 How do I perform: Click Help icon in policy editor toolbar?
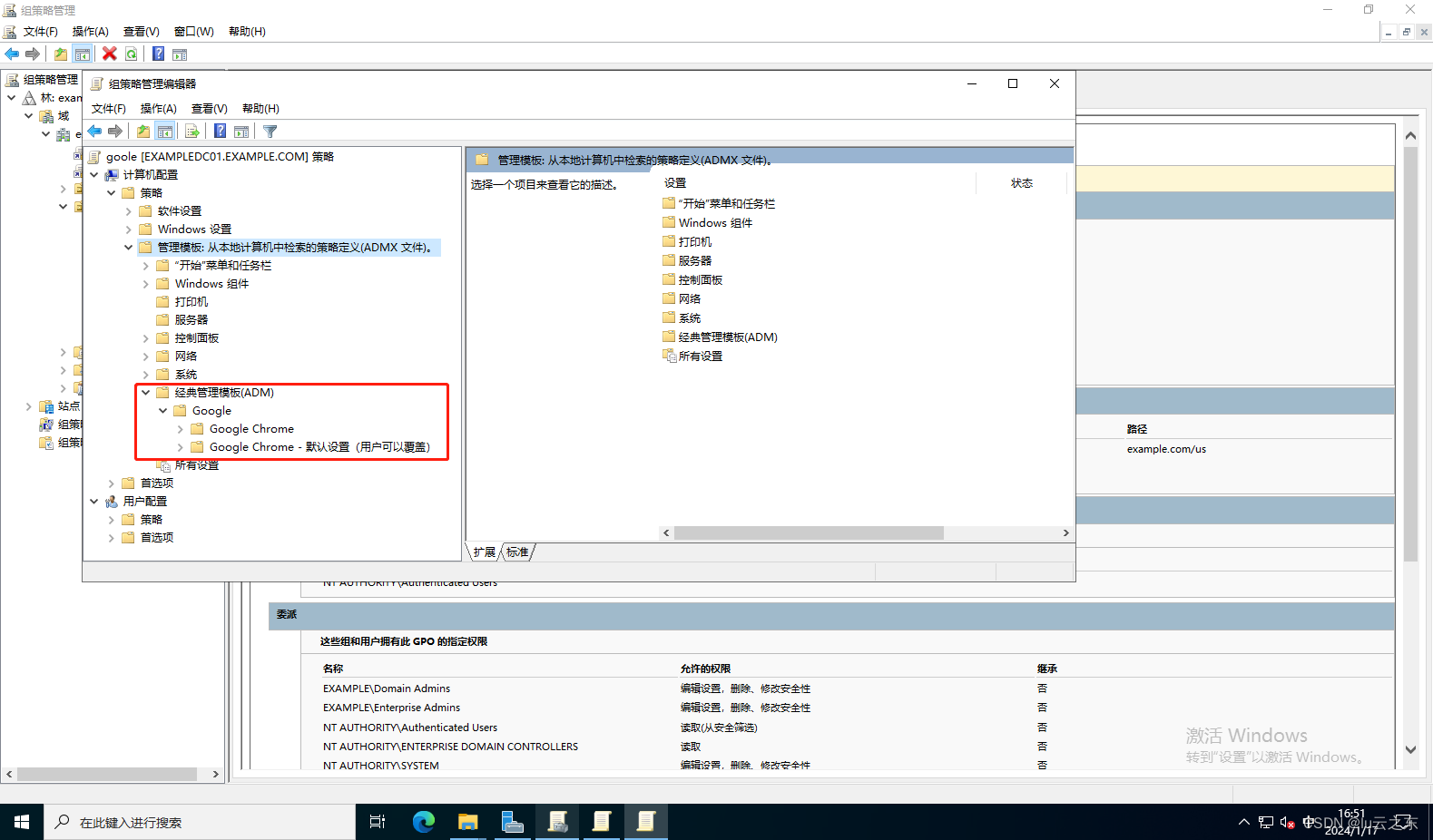[221, 132]
